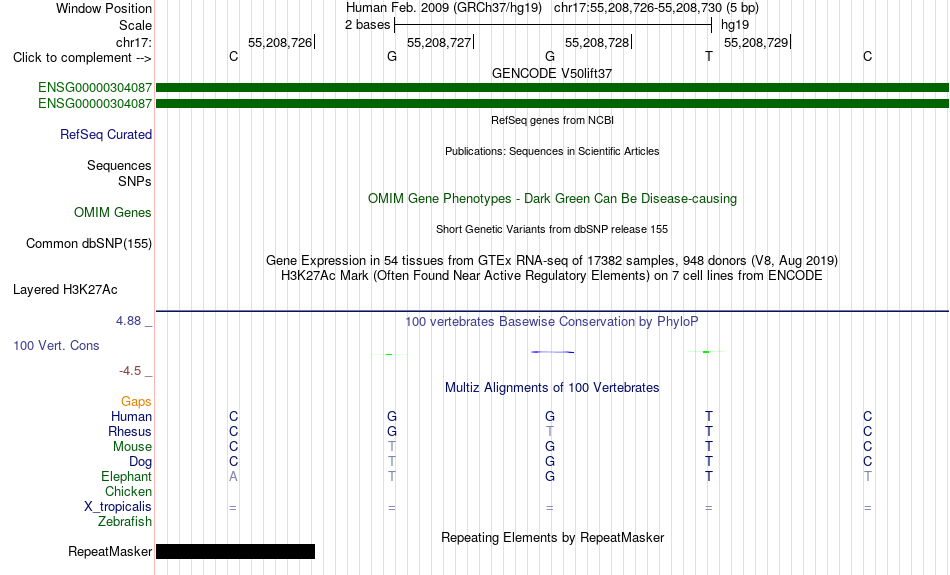950x575 pixels.
Task: Click the Sequences track label
Action: pos(119,165)
